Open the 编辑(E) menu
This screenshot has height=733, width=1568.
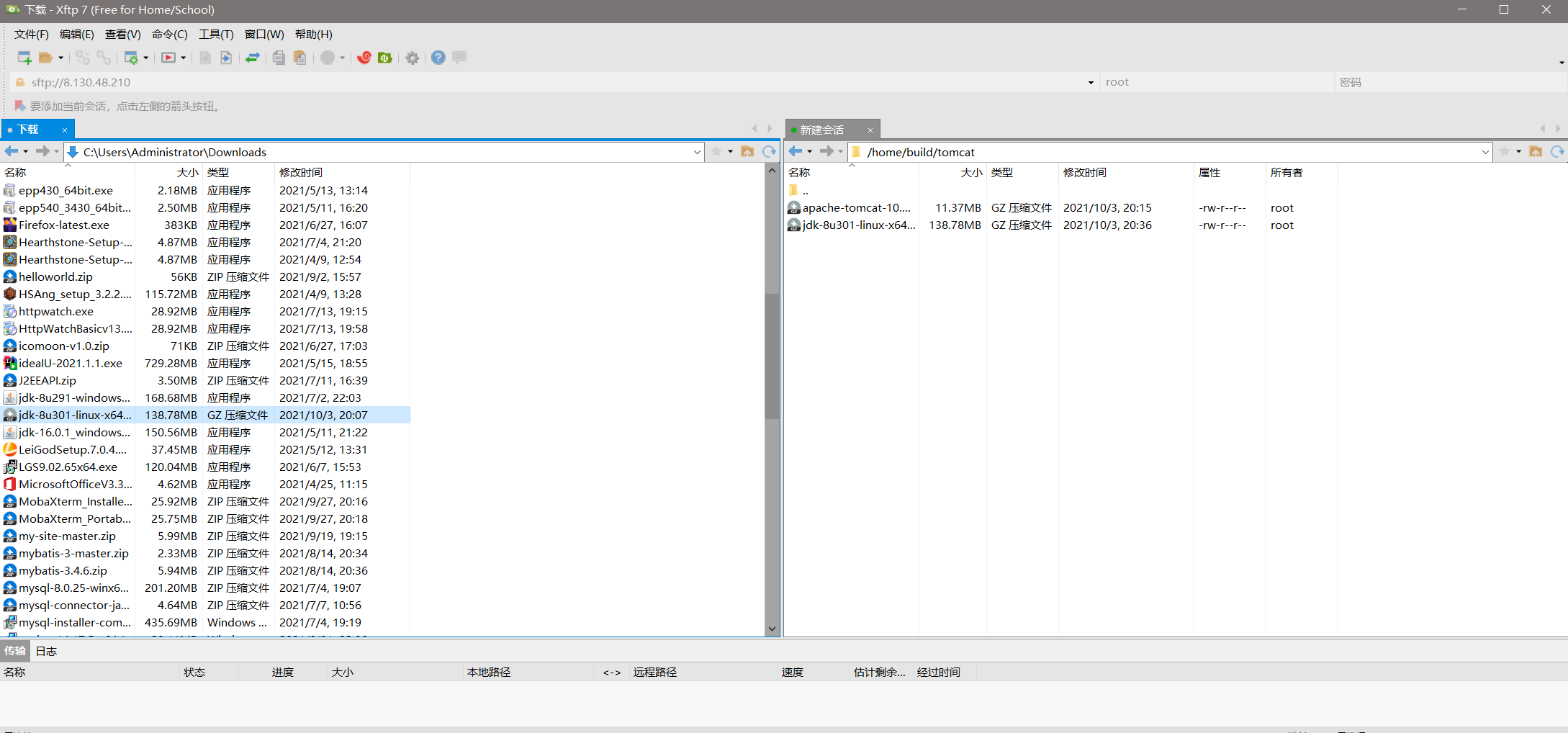point(76,35)
